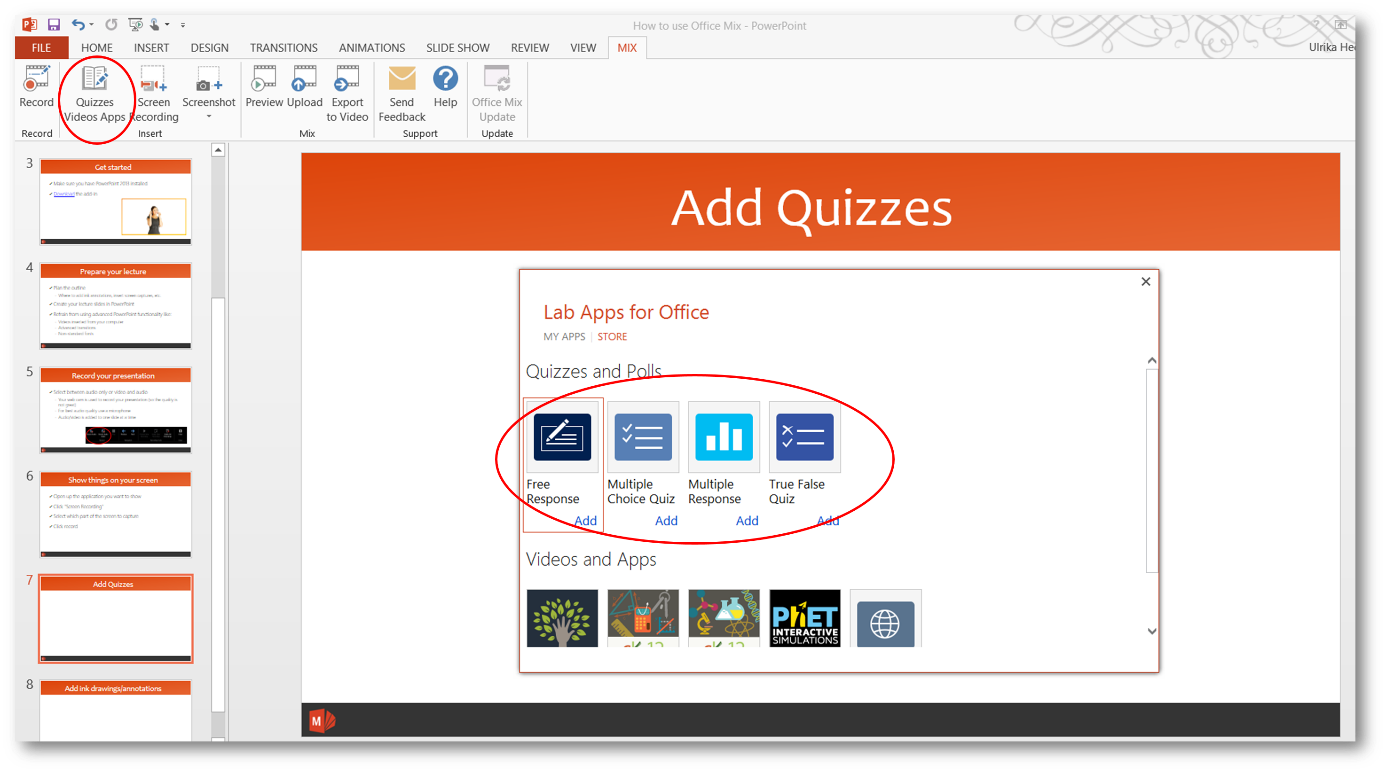This screenshot has height=772, width=1386.
Task: Select the Free Response quiz app
Action: point(563,437)
